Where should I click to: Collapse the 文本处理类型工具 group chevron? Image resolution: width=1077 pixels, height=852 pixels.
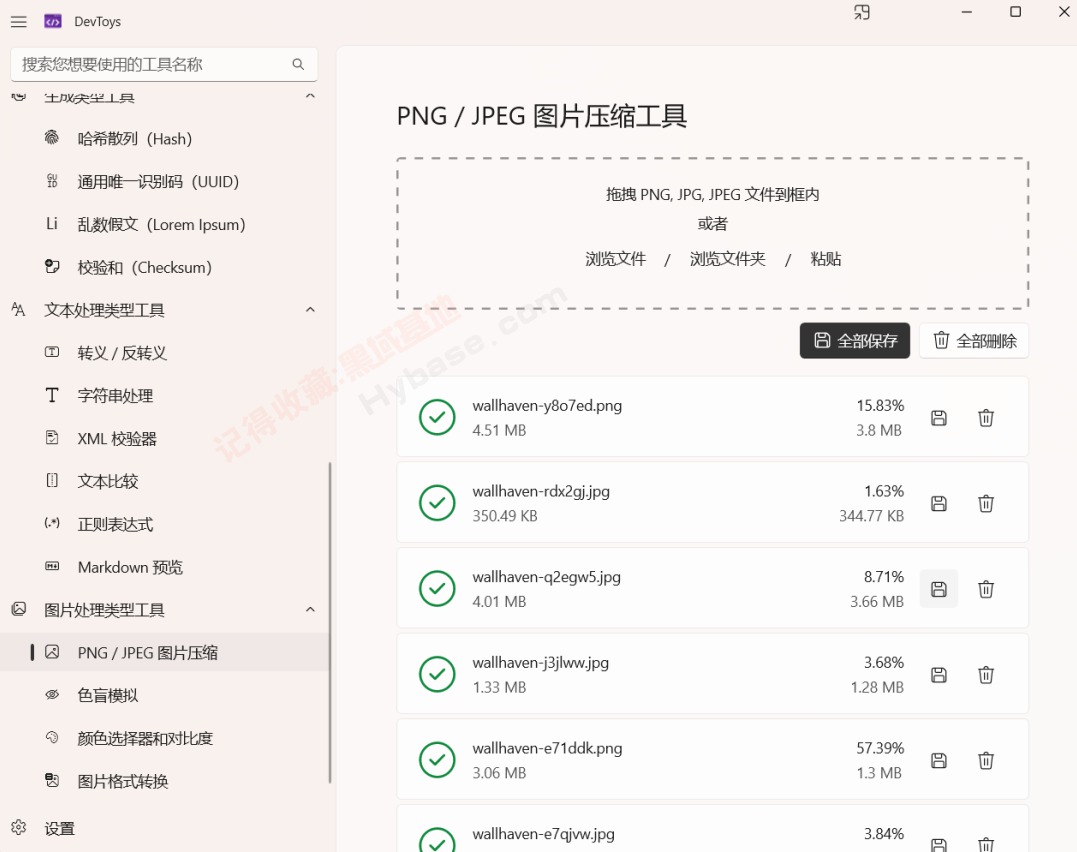click(x=310, y=310)
